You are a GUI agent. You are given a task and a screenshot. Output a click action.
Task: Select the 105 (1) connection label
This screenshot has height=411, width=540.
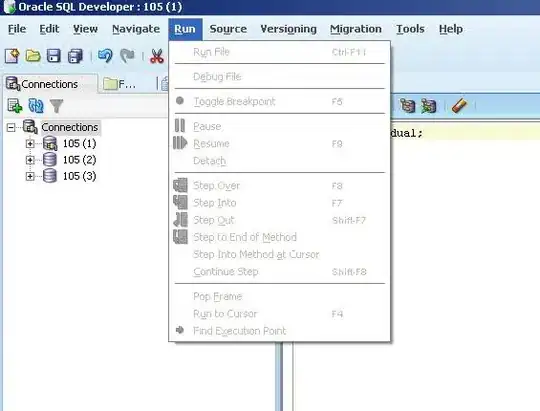80,143
